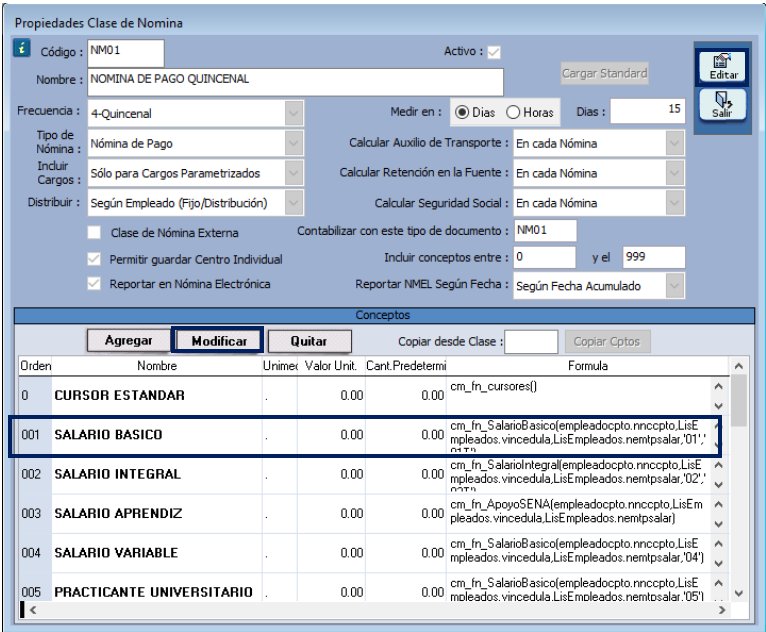The height and width of the screenshot is (632, 766).
Task: Click the Modificar button
Action: pyautogui.click(x=218, y=340)
